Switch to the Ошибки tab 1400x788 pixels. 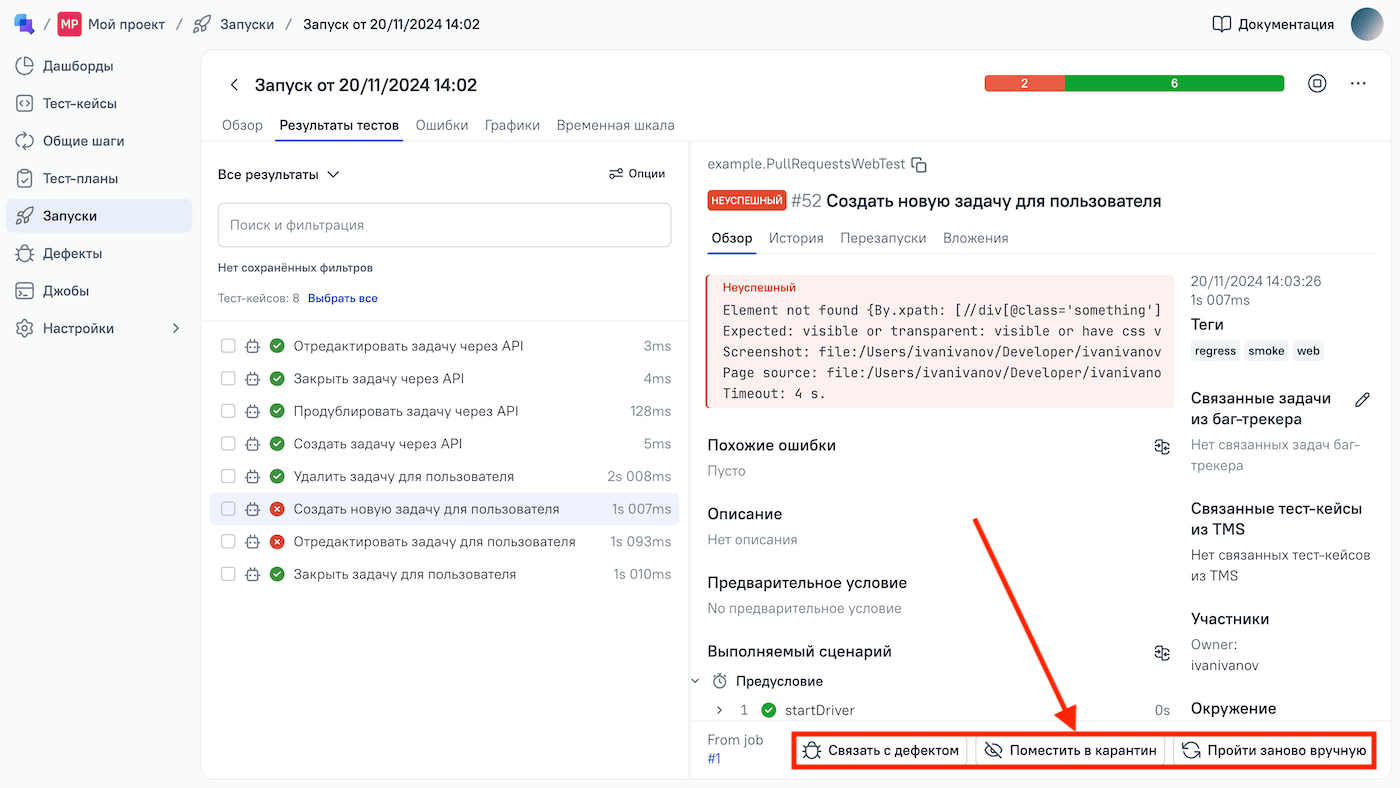point(441,125)
